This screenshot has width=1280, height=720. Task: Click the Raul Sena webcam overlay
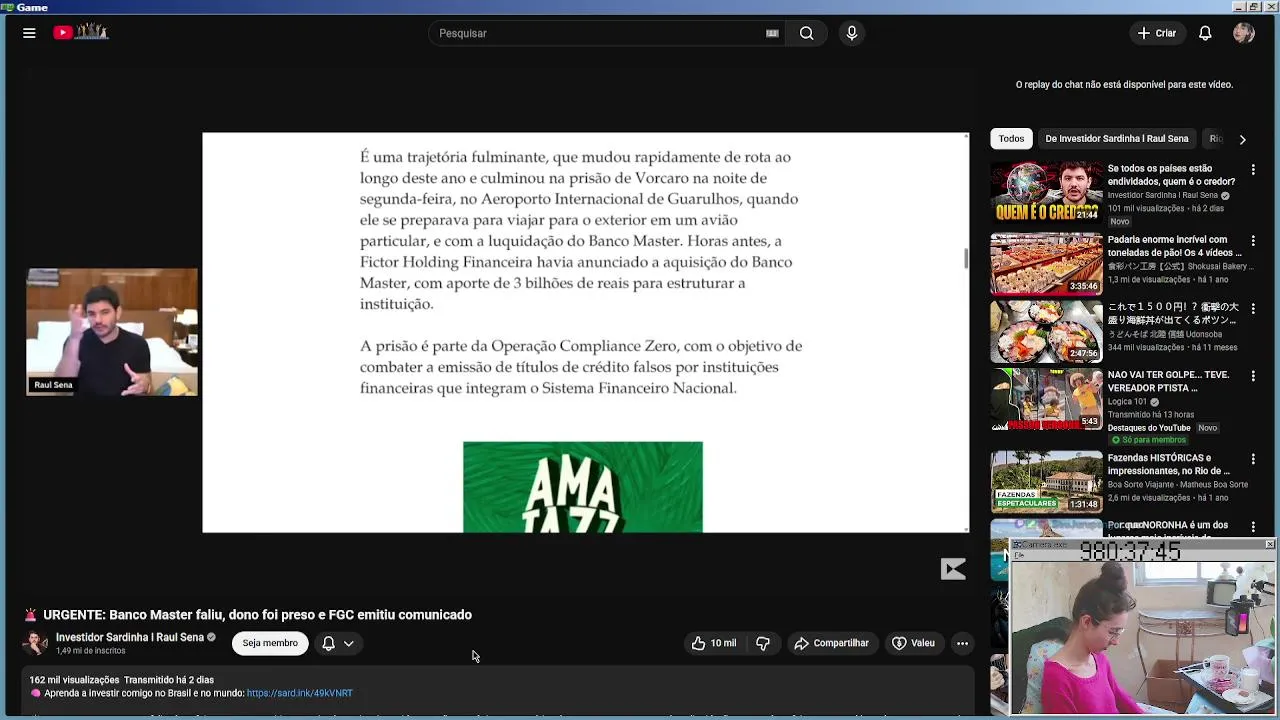click(x=112, y=332)
